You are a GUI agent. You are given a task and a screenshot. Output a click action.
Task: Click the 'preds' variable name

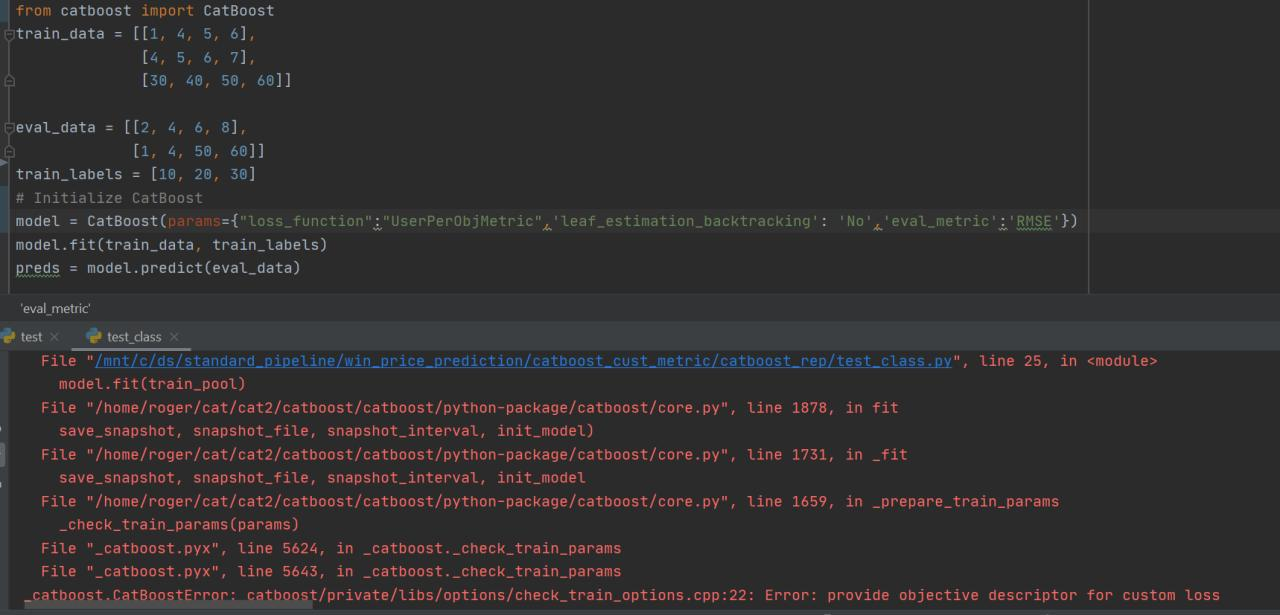coord(38,268)
